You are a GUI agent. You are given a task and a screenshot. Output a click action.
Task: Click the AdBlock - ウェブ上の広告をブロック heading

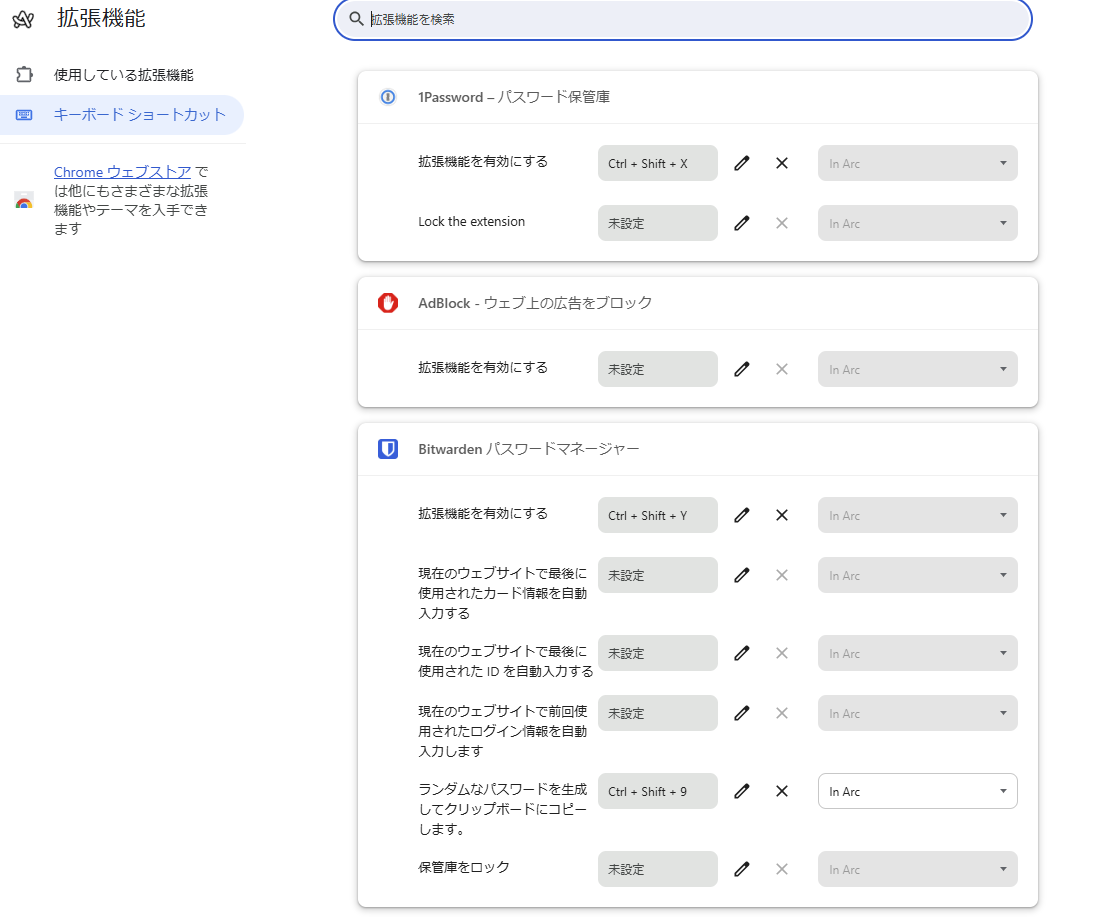click(x=535, y=303)
